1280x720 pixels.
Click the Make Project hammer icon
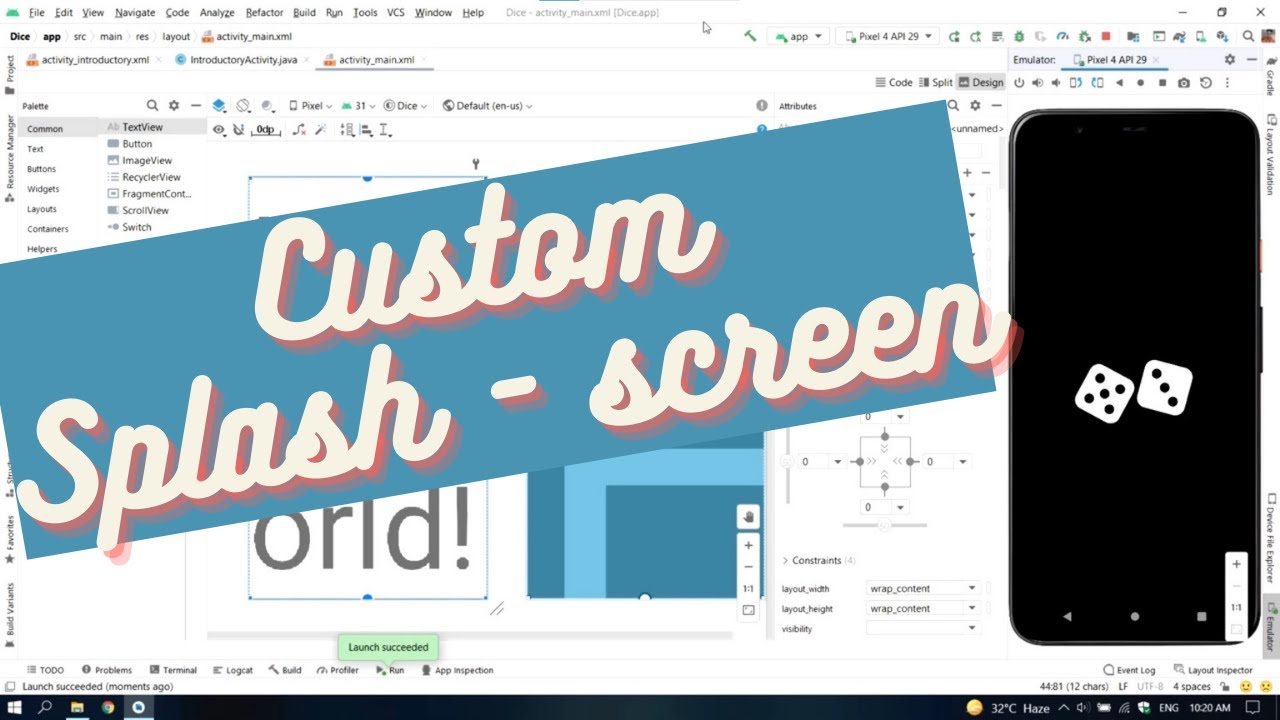750,36
